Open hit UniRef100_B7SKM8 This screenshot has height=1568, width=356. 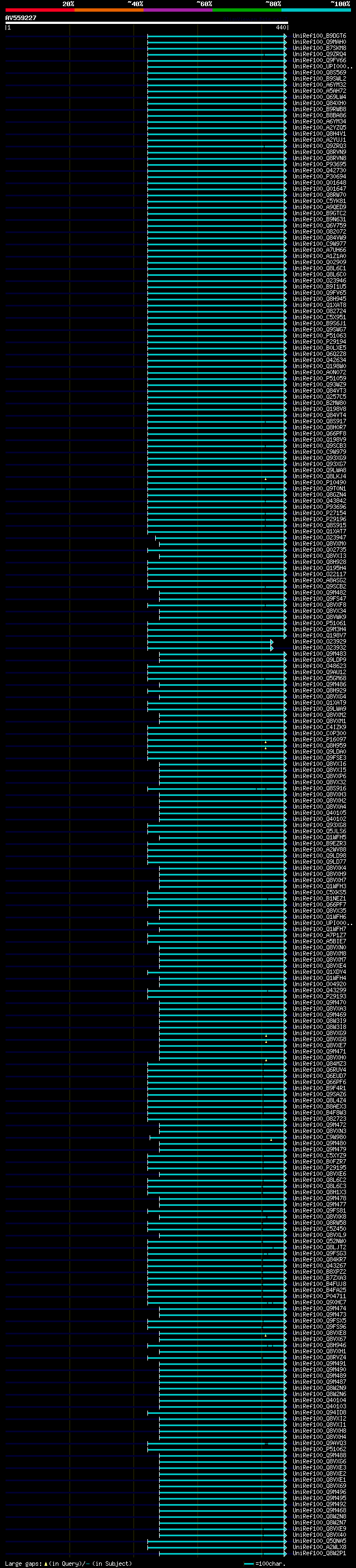tap(319, 48)
